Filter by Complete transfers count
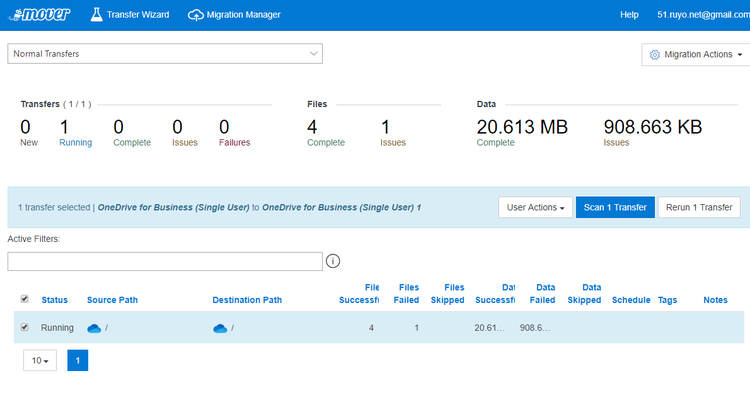Viewport: 750px width, 395px height. (132, 132)
